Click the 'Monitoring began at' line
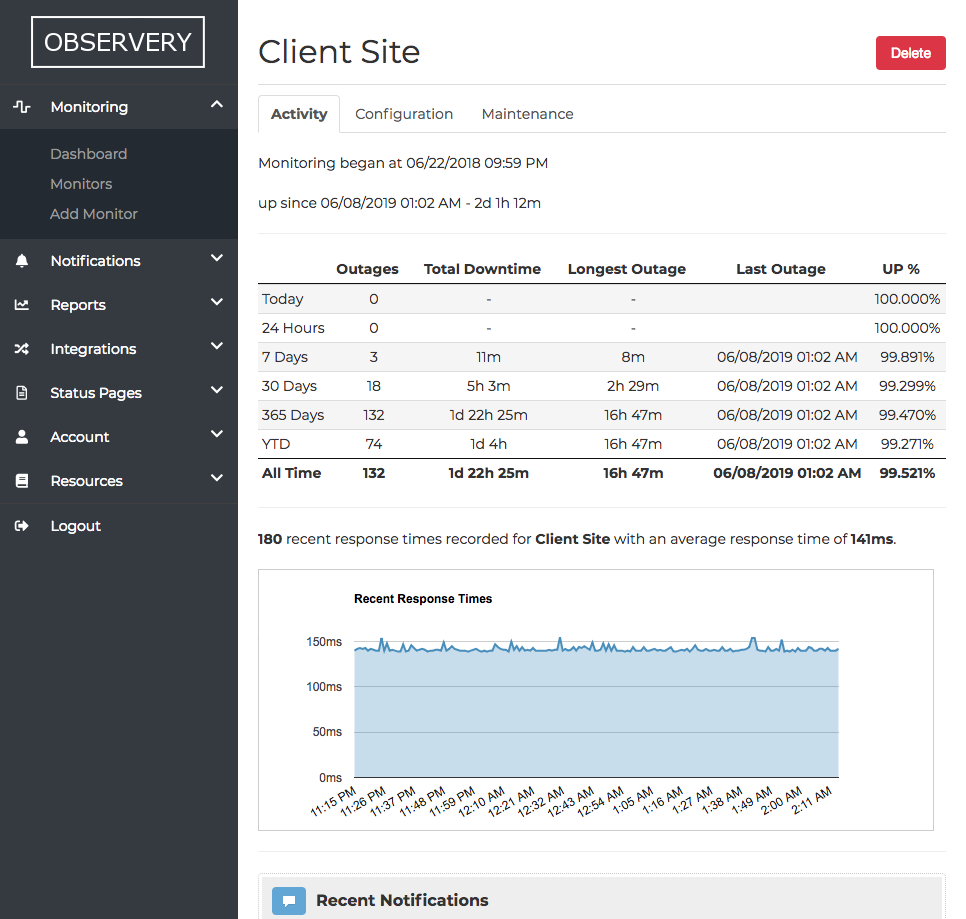The height and width of the screenshot is (919, 966). pos(403,163)
